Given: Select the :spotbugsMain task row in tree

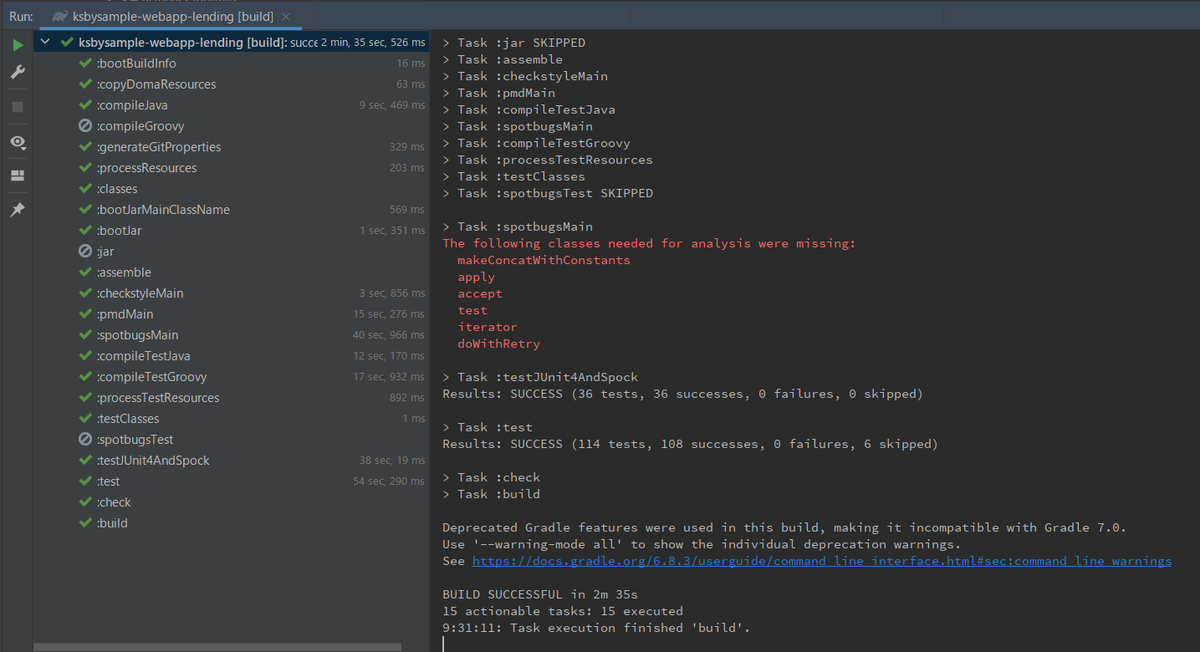Looking at the screenshot, I should click(231, 335).
